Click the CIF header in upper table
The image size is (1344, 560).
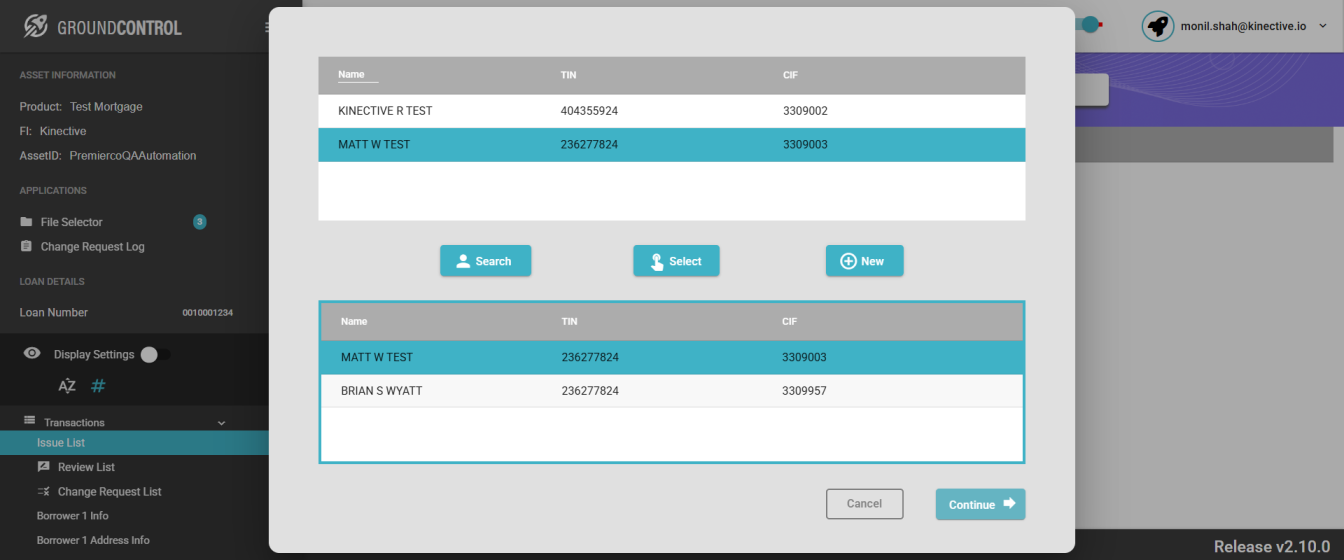(x=790, y=75)
